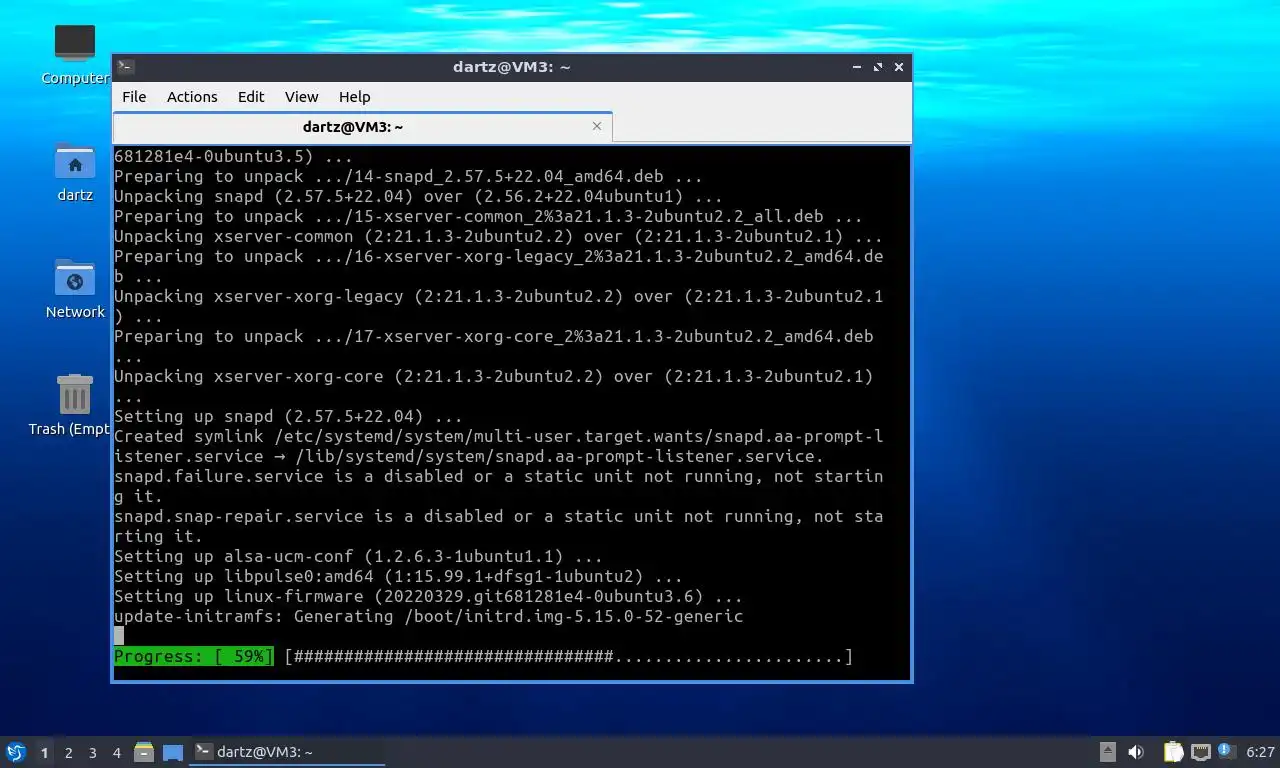Select the dartz@VM3 terminal taskbar entry
Viewport: 1280px width, 768px height.
288,752
